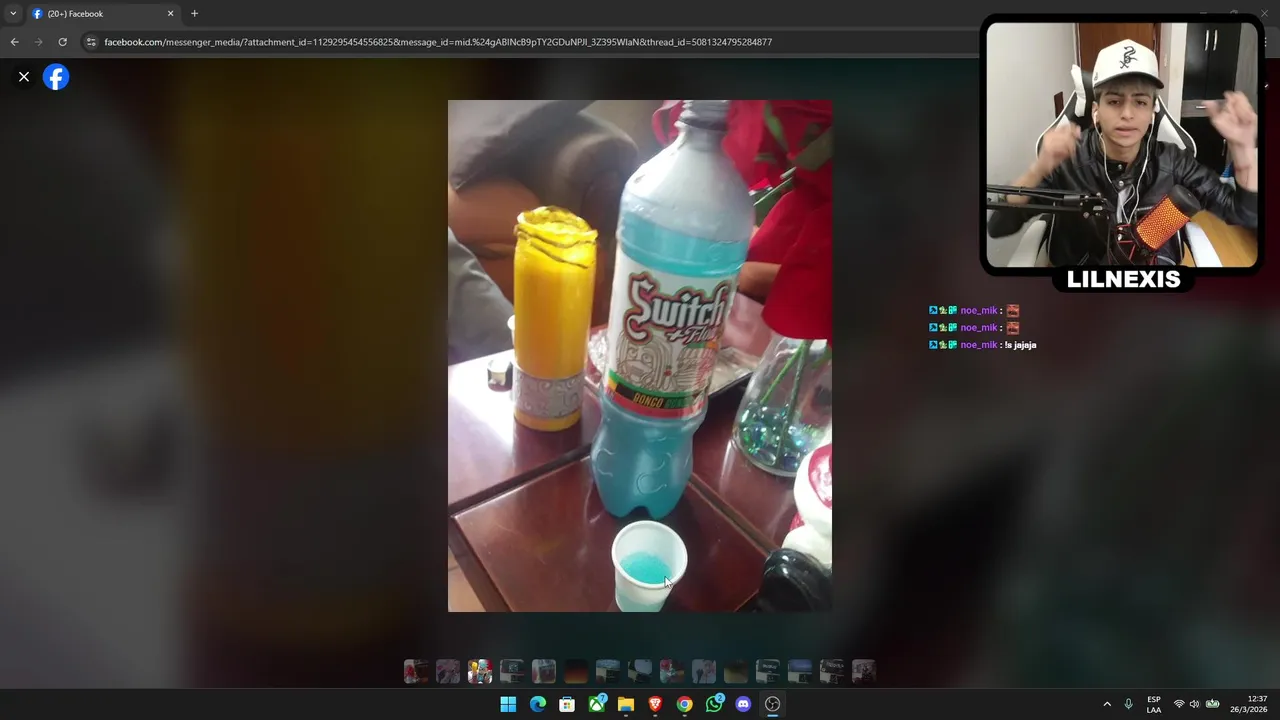
Task: Open the tab search dropdown arrow
Action: (x=13, y=14)
